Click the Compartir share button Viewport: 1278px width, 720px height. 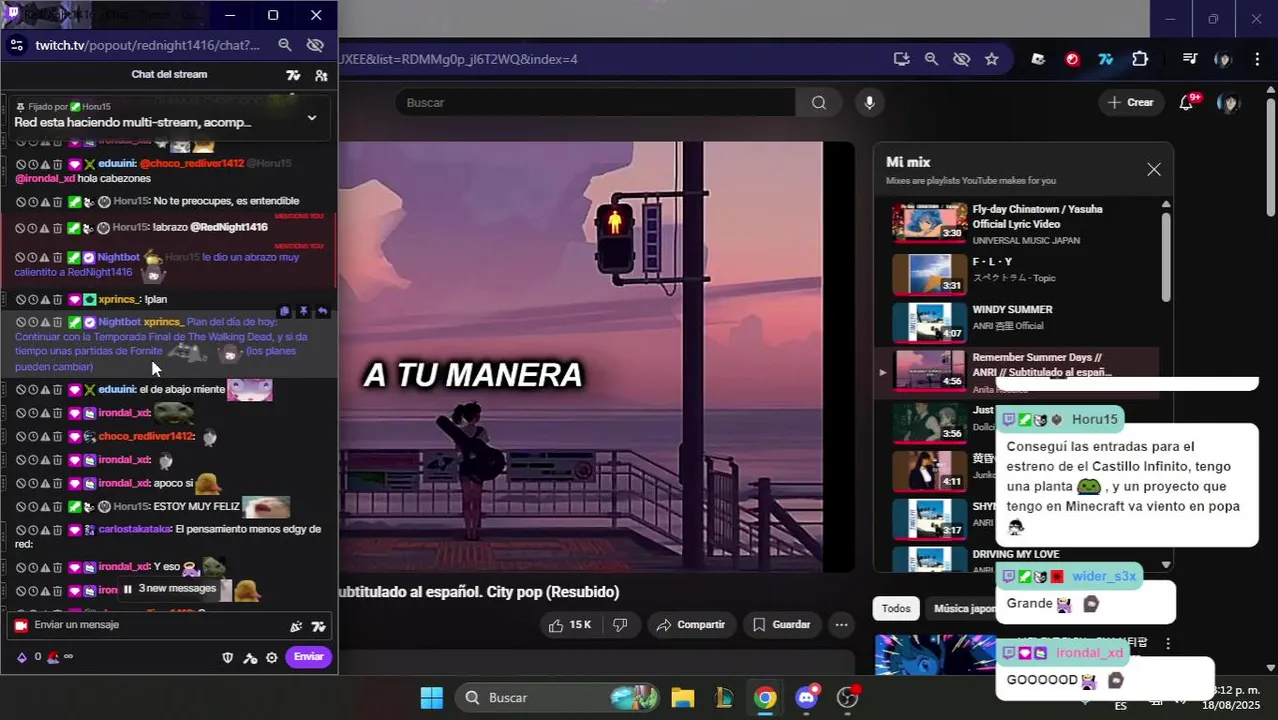point(691,625)
